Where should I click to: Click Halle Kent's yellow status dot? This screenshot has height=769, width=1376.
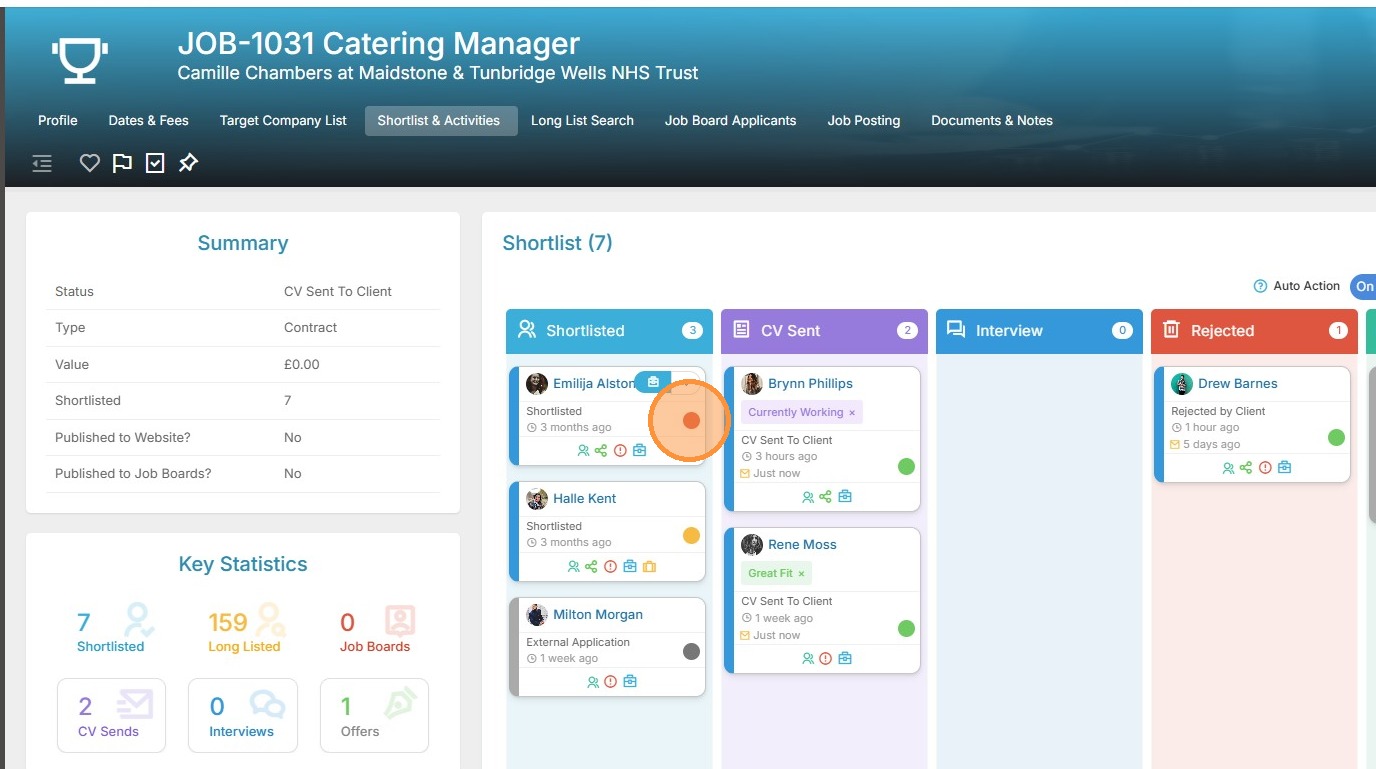(x=691, y=536)
